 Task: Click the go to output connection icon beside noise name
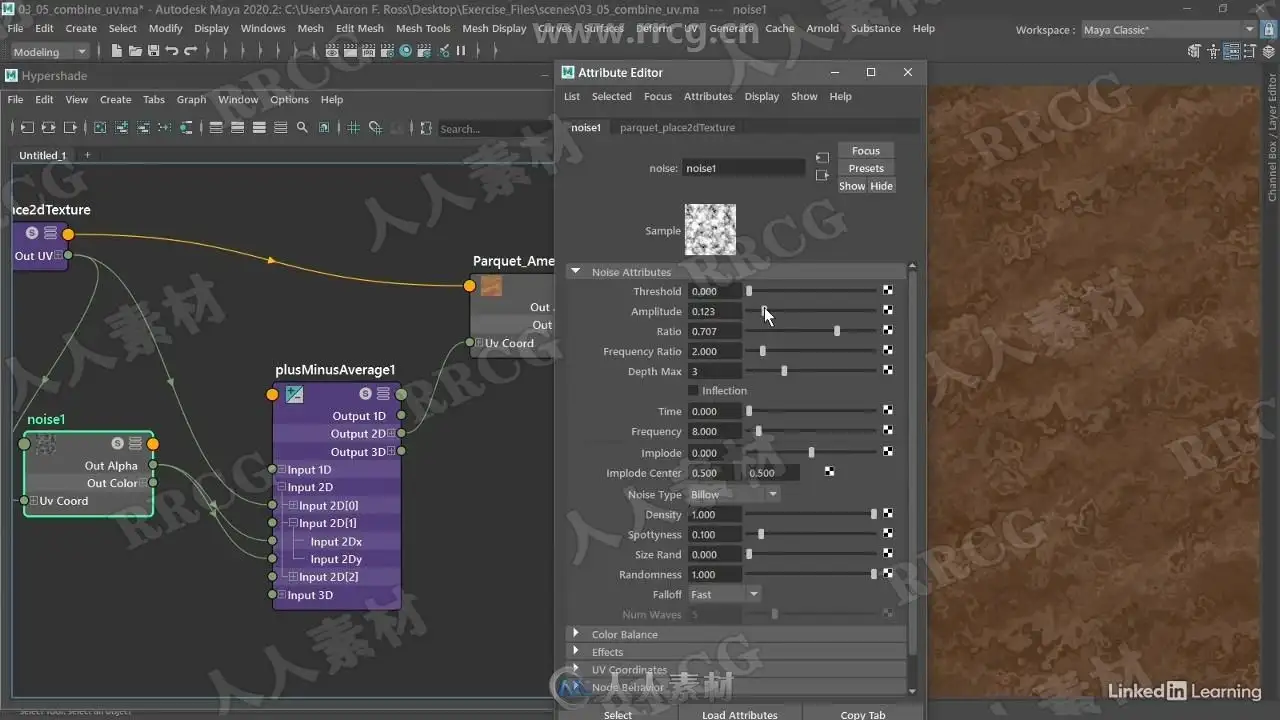[822, 176]
